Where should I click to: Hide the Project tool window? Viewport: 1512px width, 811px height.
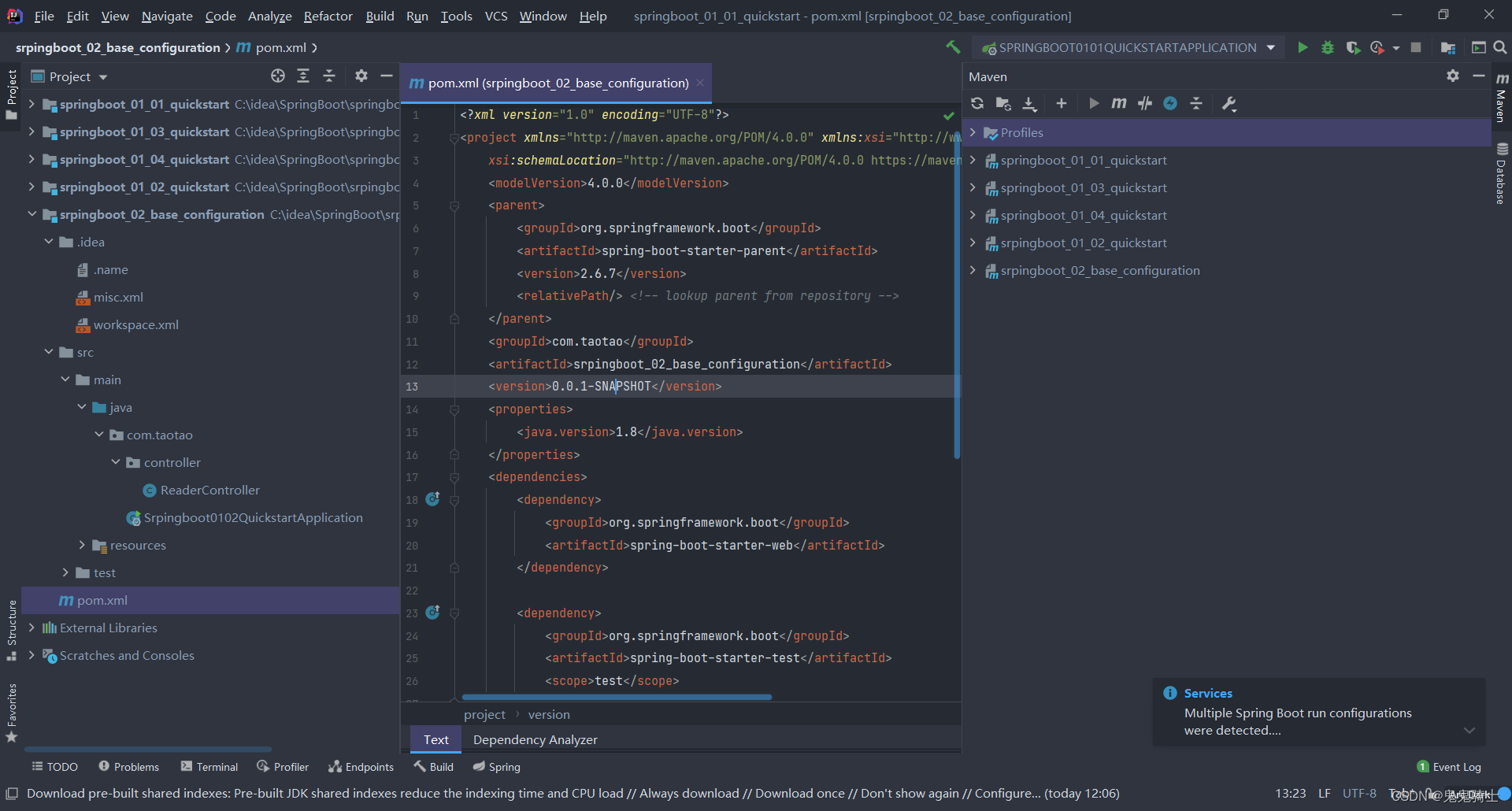tap(387, 76)
